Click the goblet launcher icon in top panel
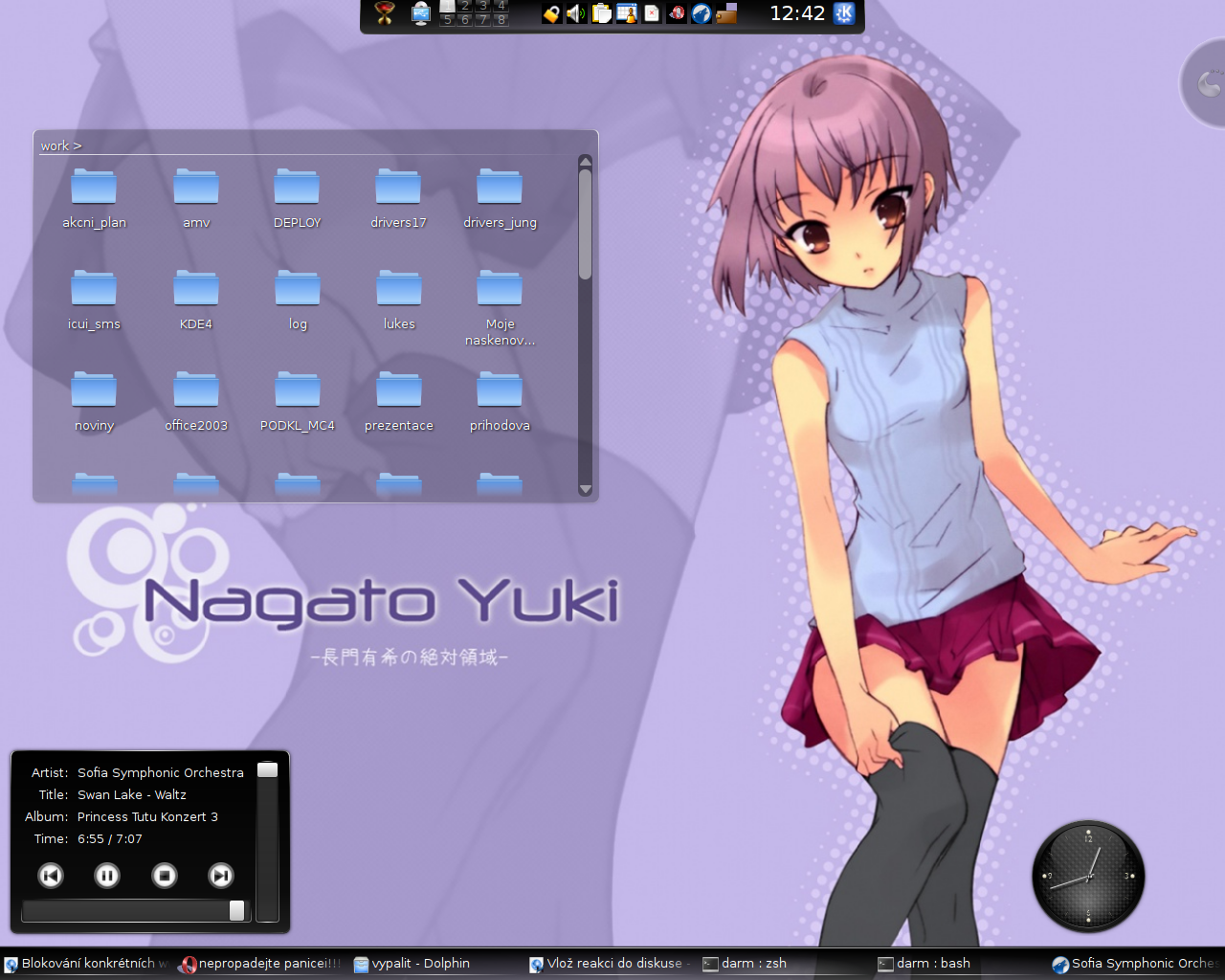This screenshot has width=1225, height=980. click(x=385, y=13)
